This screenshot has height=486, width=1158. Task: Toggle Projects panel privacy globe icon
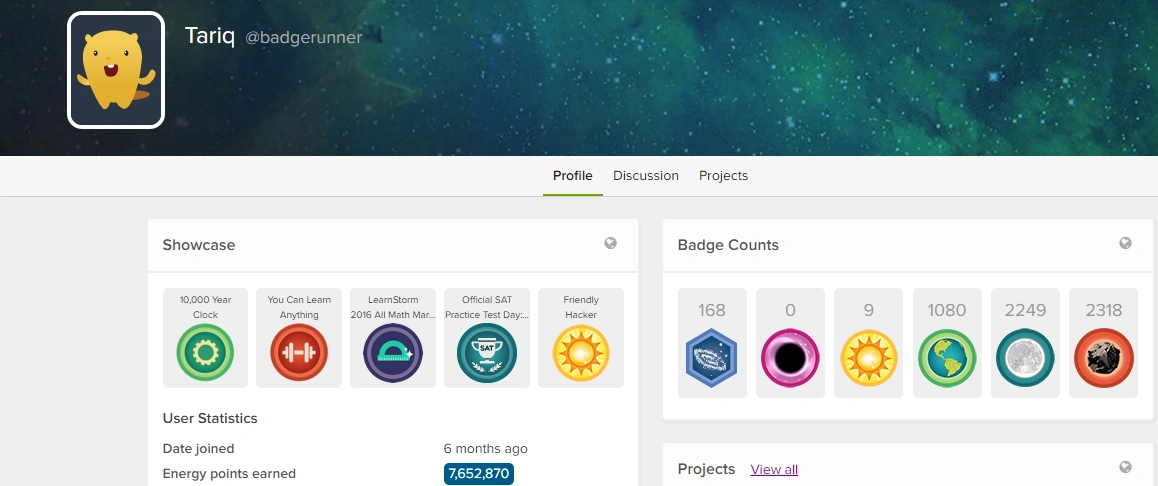1125,467
